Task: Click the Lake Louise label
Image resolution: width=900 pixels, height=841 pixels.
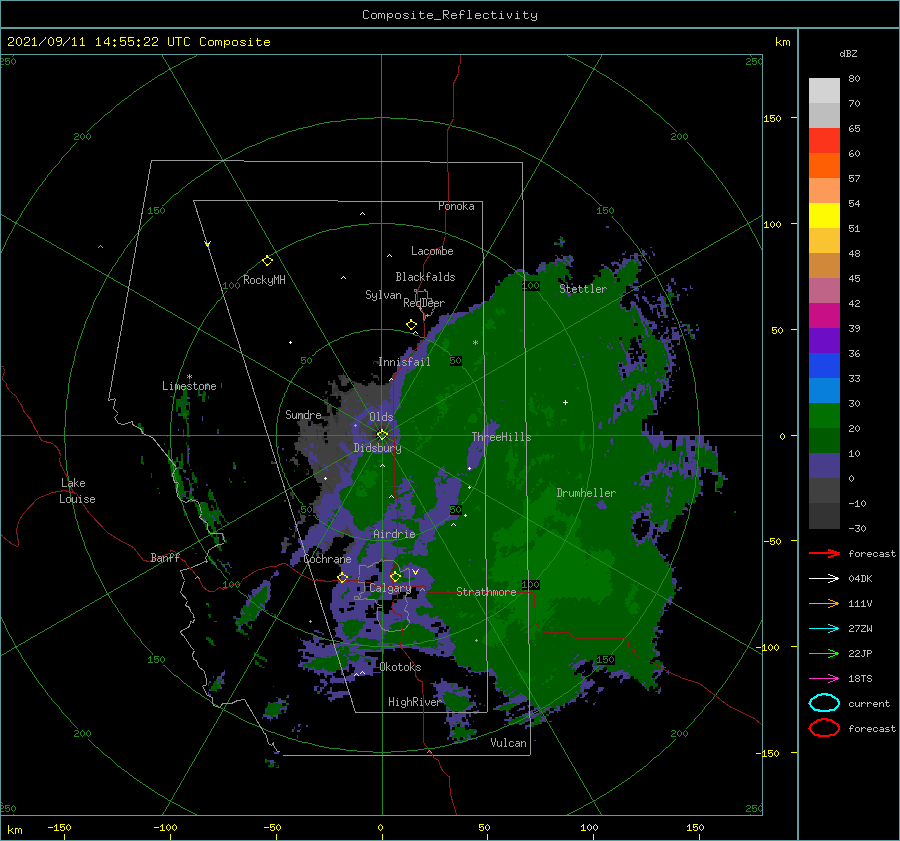Action: click(x=77, y=491)
